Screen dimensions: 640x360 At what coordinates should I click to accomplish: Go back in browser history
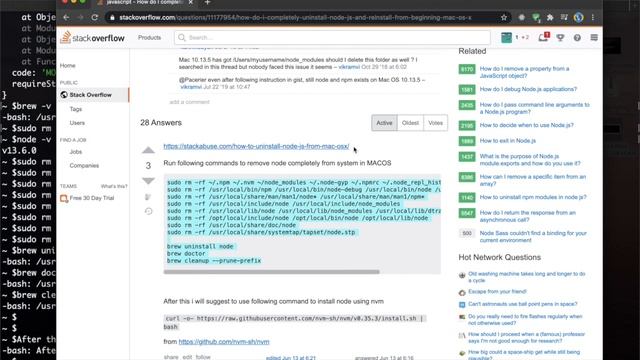pos(66,18)
